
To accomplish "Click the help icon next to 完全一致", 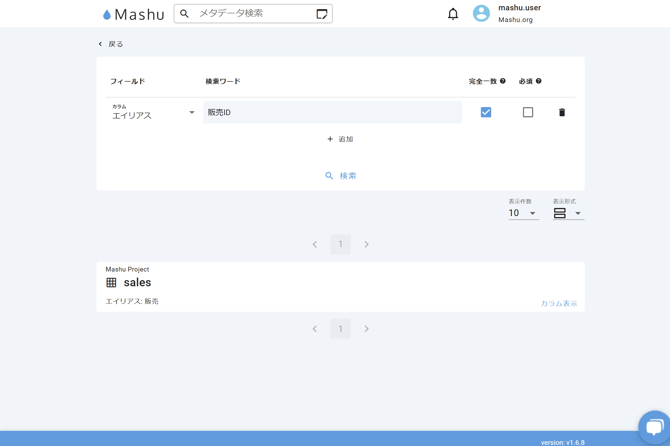I will (x=503, y=81).
